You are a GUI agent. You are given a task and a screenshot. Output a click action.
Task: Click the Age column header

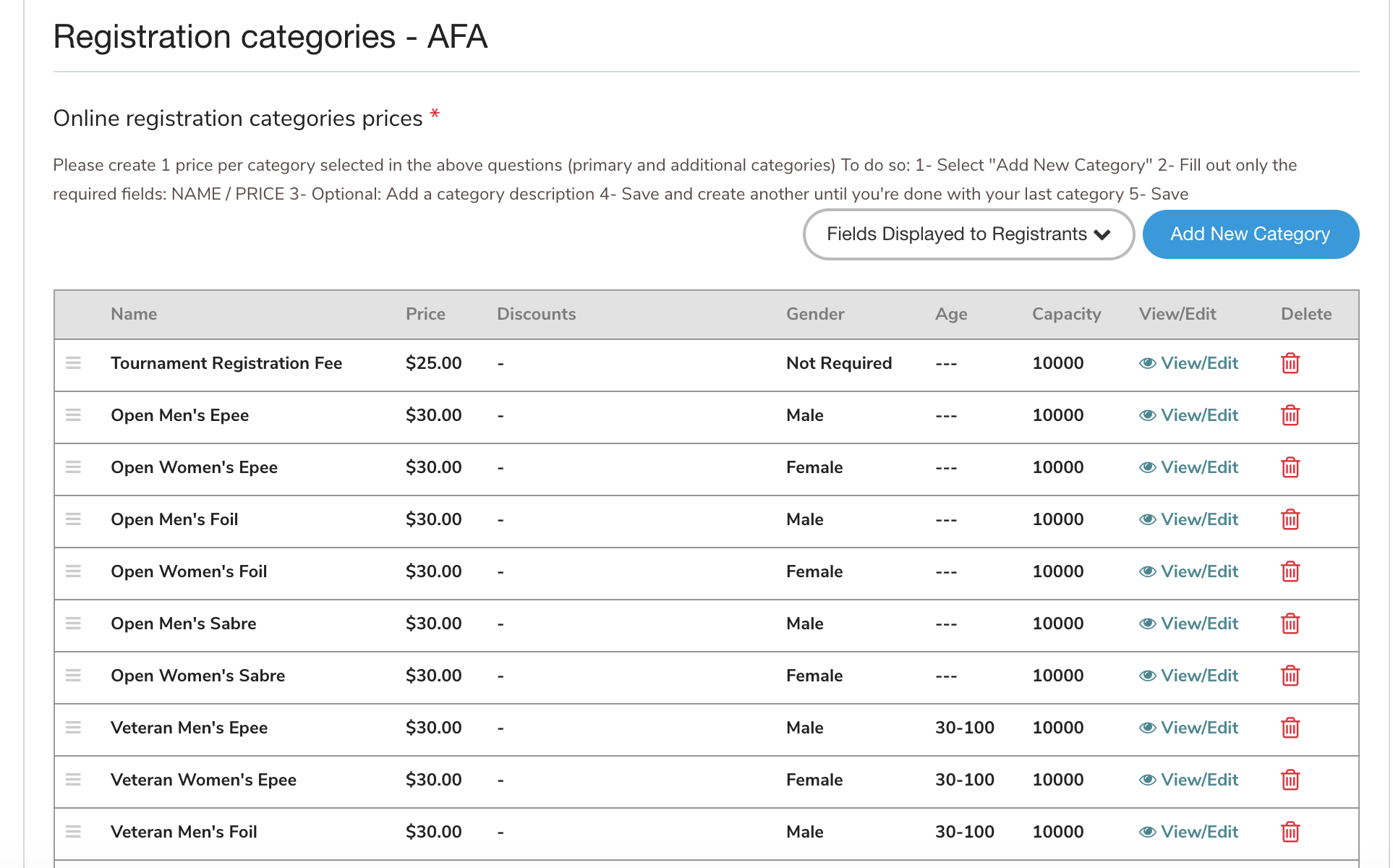951,314
